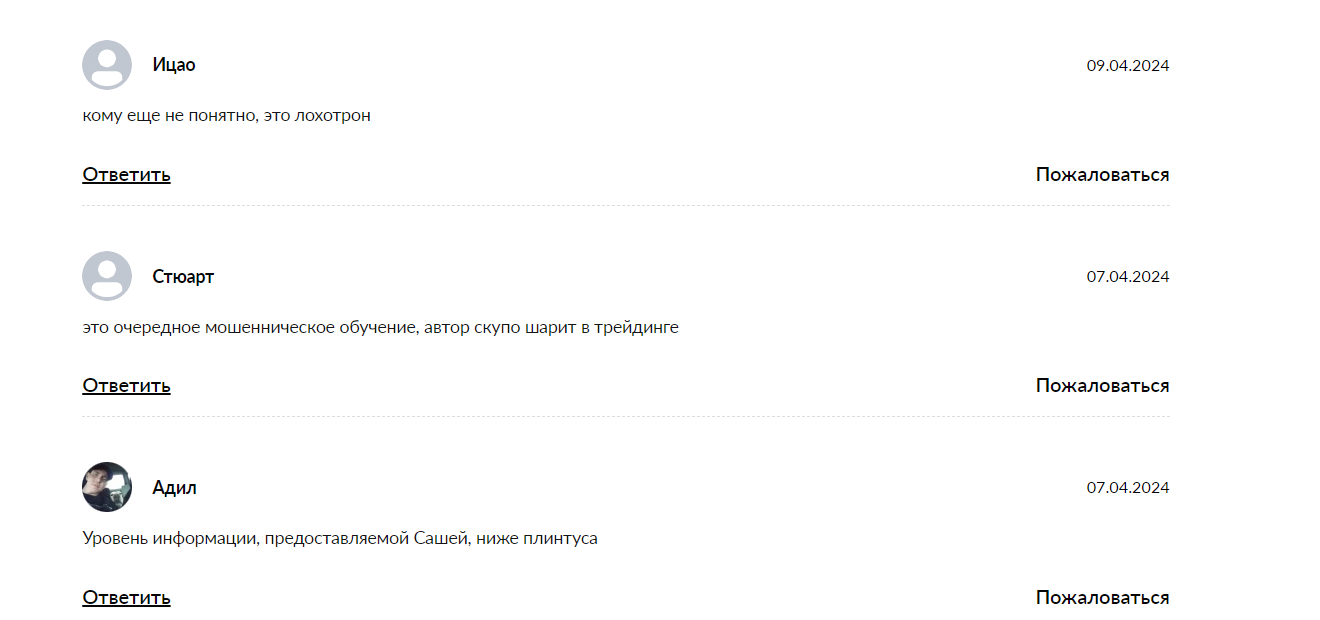Click the dashed divider under Ицао's comment
The height and width of the screenshot is (620, 1320).
626,206
